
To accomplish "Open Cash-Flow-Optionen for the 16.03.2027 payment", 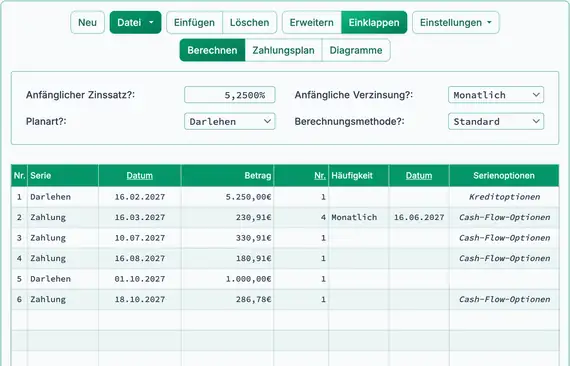I will tap(504, 217).
